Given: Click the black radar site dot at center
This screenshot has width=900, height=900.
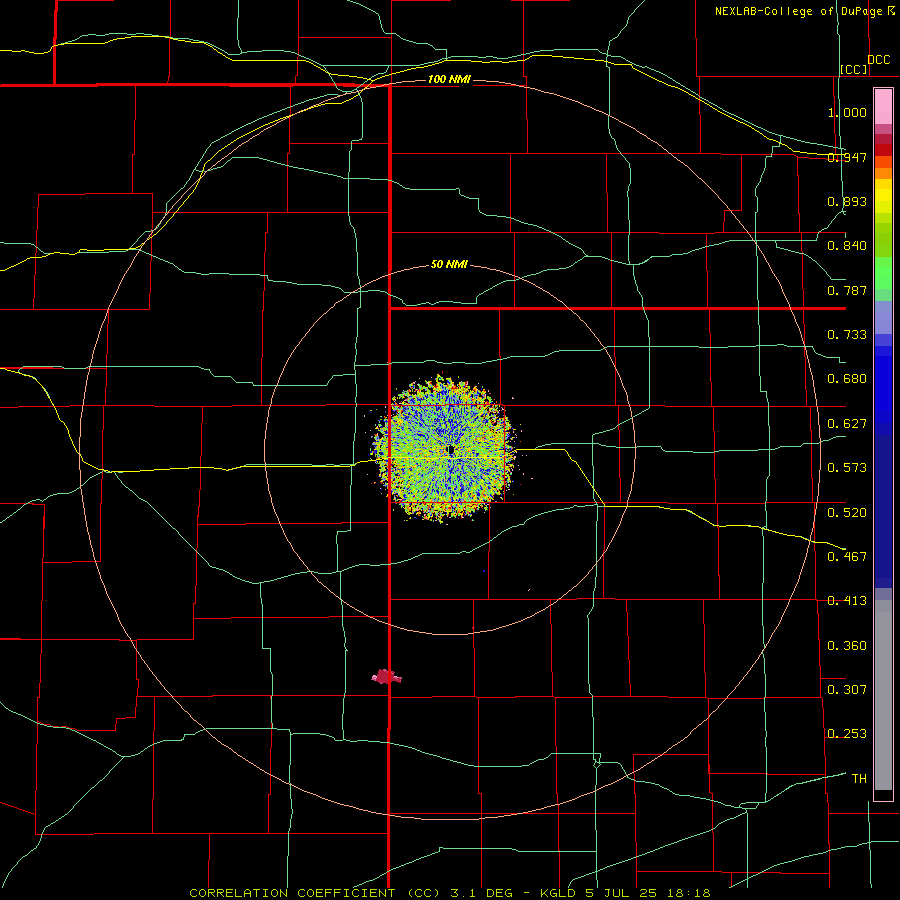Looking at the screenshot, I should click(x=451, y=449).
